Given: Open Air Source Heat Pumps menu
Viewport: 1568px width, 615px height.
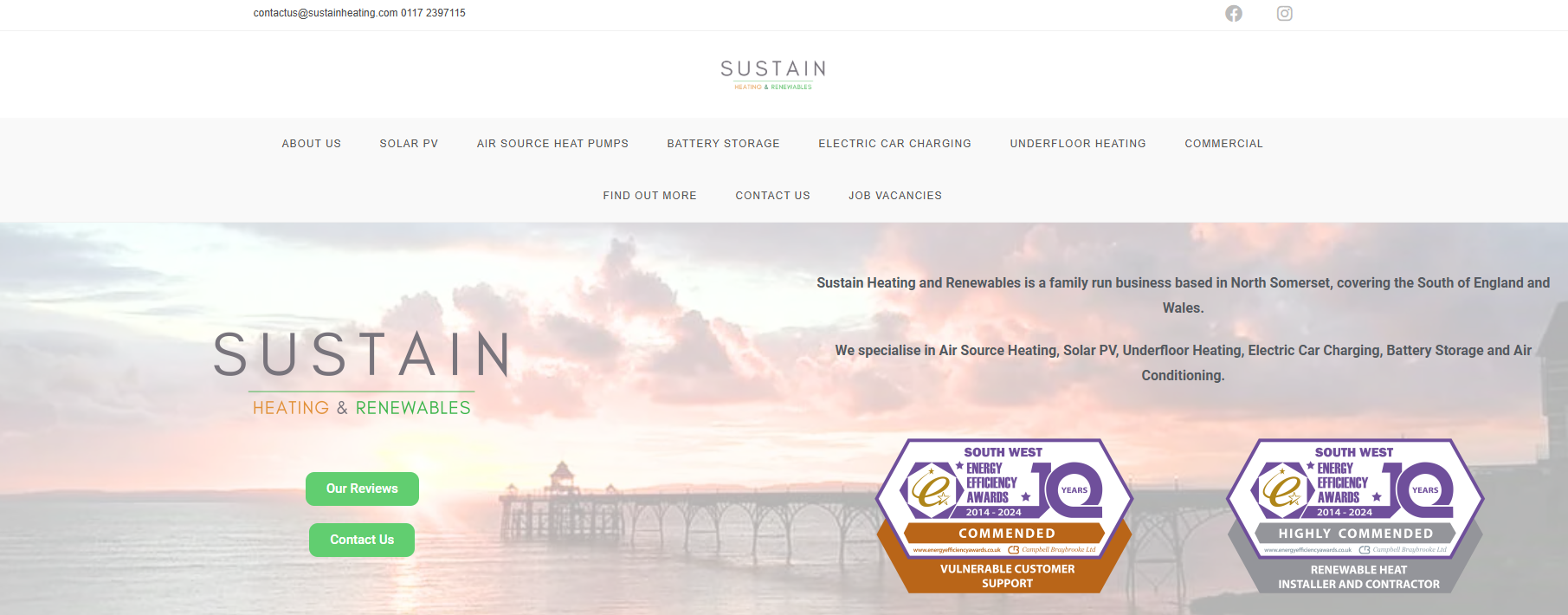Looking at the screenshot, I should [x=552, y=144].
